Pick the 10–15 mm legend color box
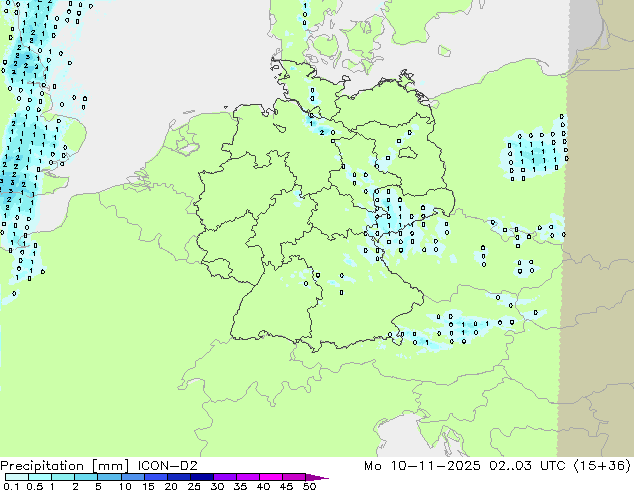This screenshot has height=490, width=634. (132, 477)
